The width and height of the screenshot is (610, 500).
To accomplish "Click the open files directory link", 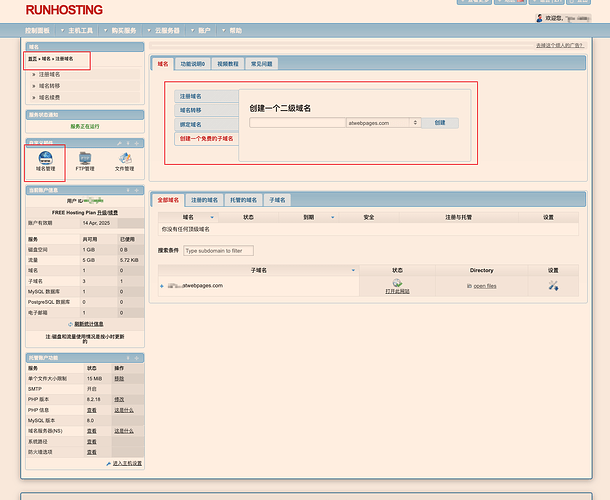I will [x=485, y=286].
